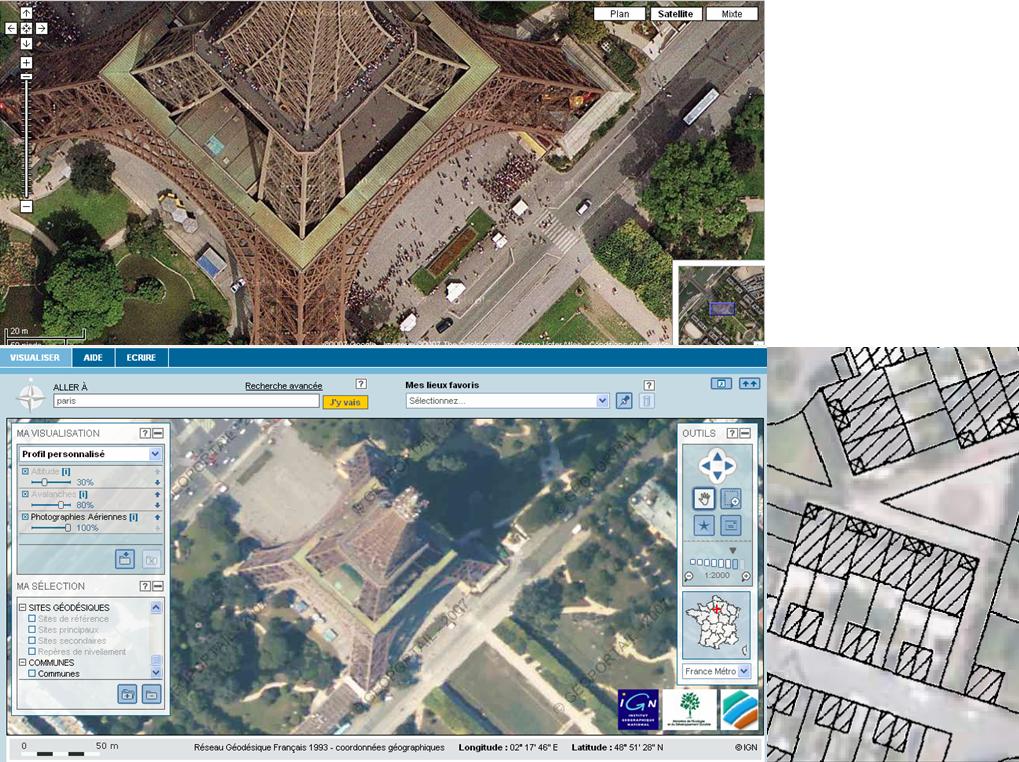Check the Sites de référence checkbox
Screen dimensions: 1019x762
click(x=32, y=618)
